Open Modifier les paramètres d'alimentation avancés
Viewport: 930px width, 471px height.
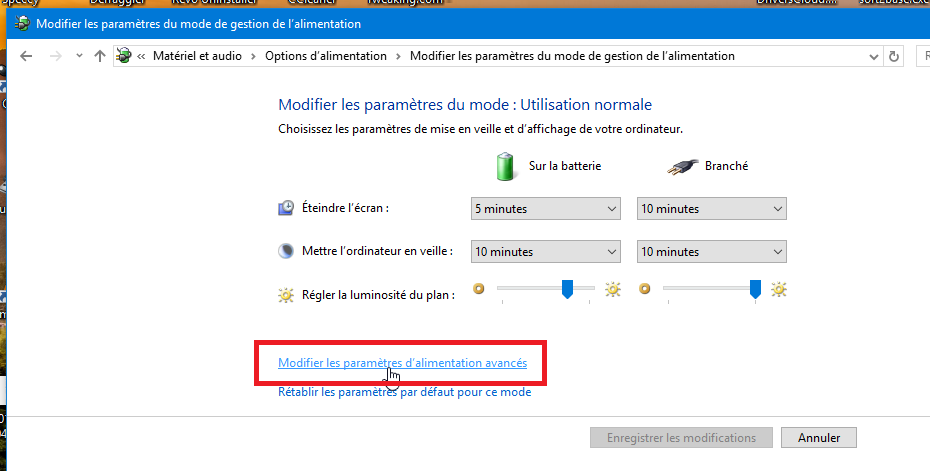pyautogui.click(x=402, y=363)
